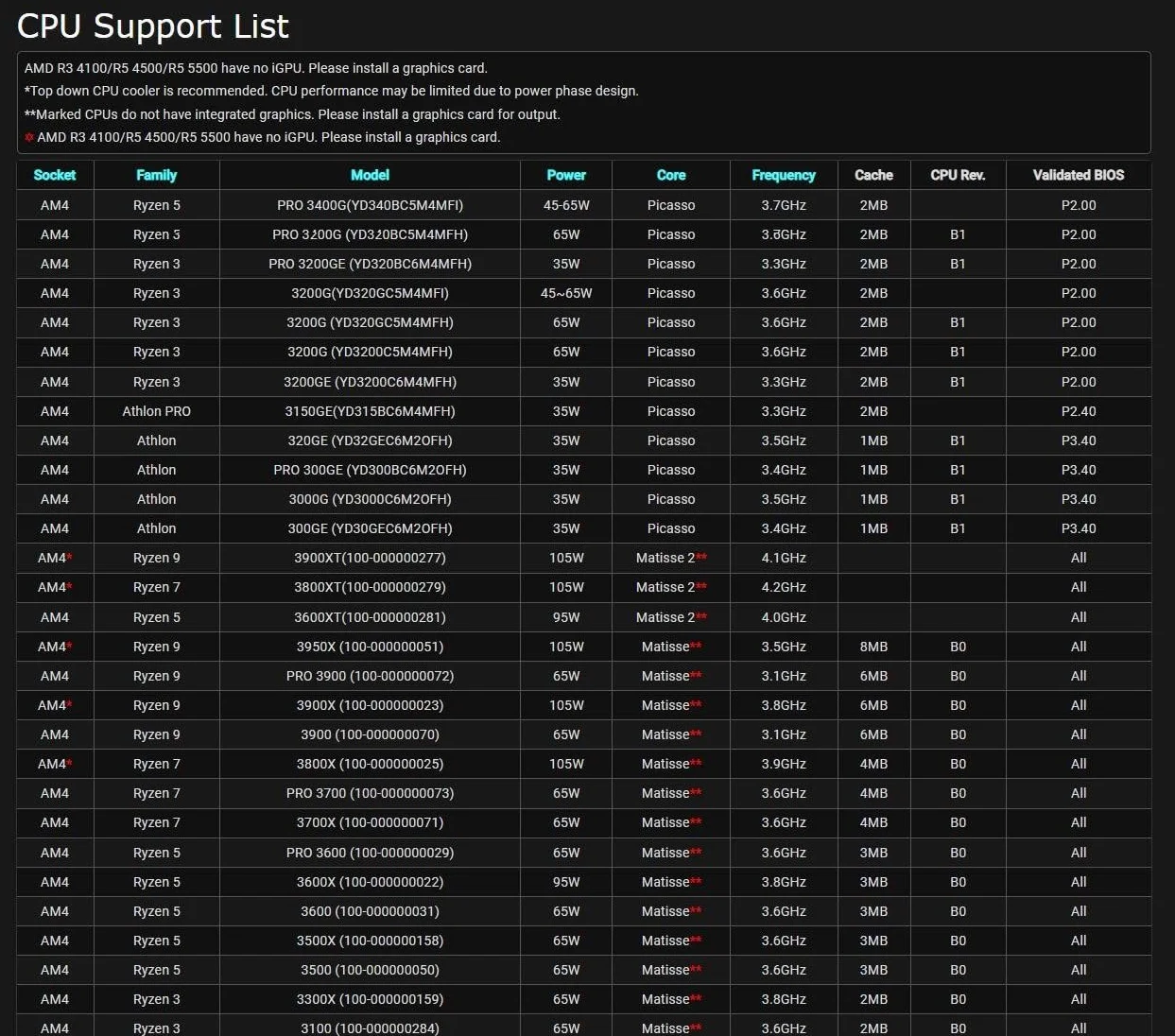The image size is (1175, 1036).
Task: Select PRO 300GE (YD300BC6M2OFH) model cell
Action: tap(370, 470)
